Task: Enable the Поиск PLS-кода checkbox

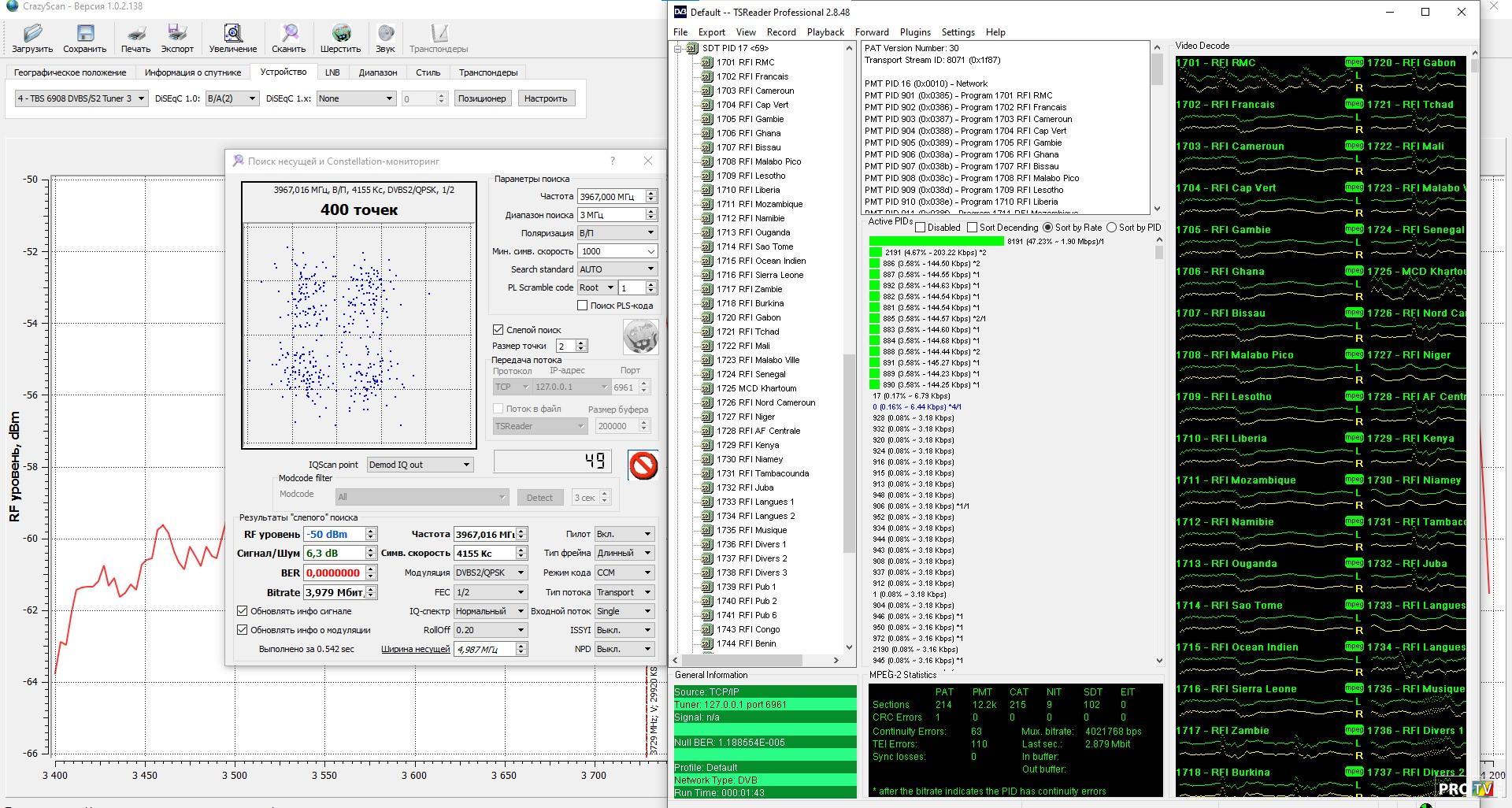Action: (583, 306)
